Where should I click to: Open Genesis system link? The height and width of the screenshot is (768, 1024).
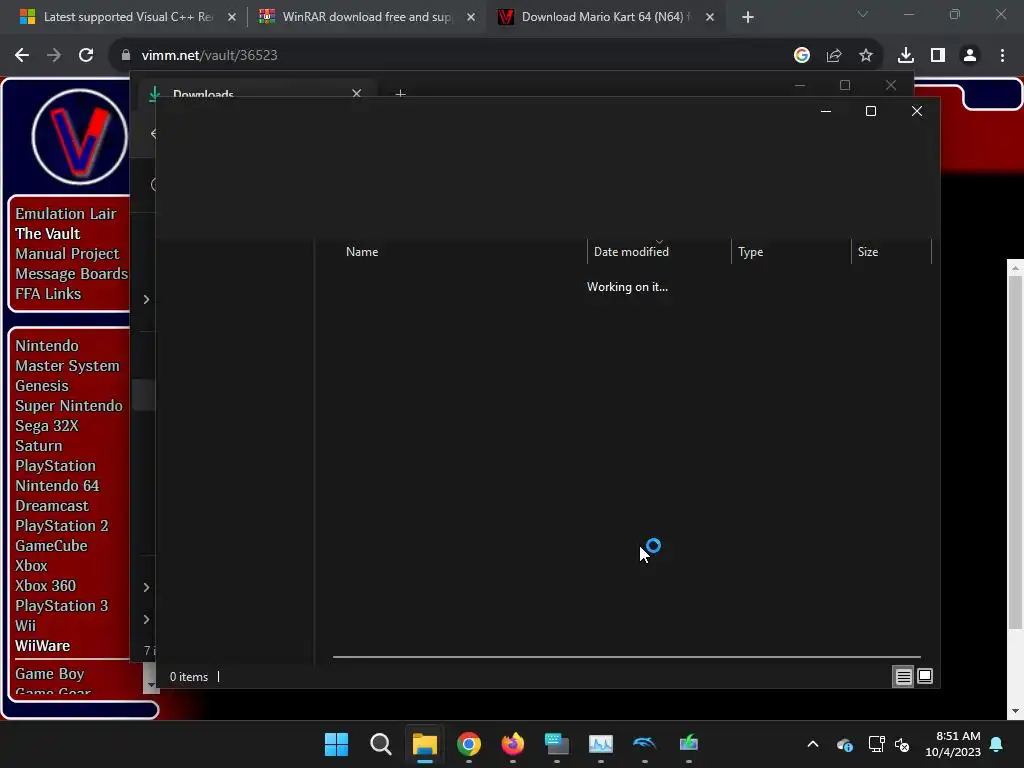42,386
